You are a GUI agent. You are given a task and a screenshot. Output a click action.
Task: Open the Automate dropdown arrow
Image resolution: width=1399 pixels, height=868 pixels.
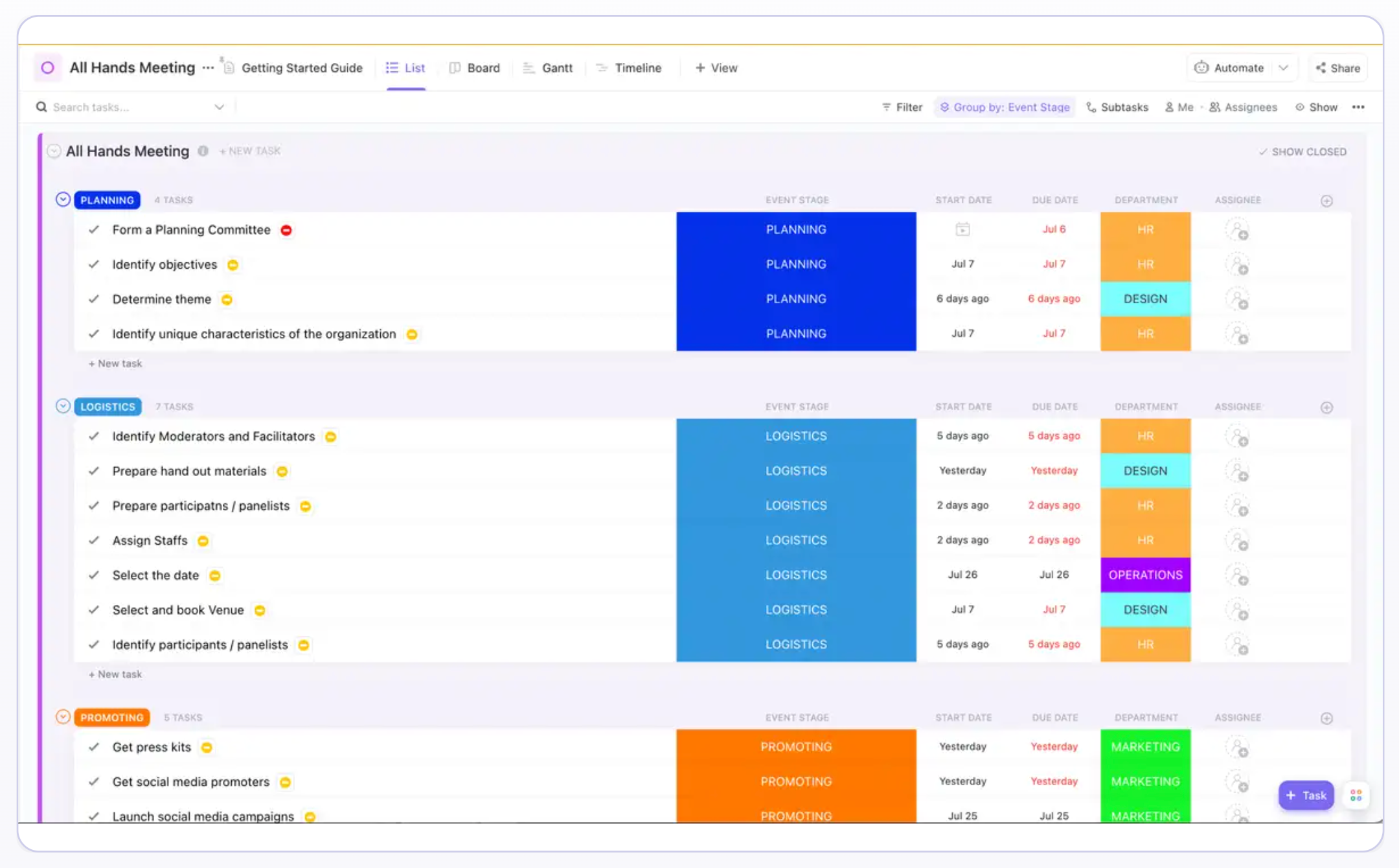click(1285, 67)
